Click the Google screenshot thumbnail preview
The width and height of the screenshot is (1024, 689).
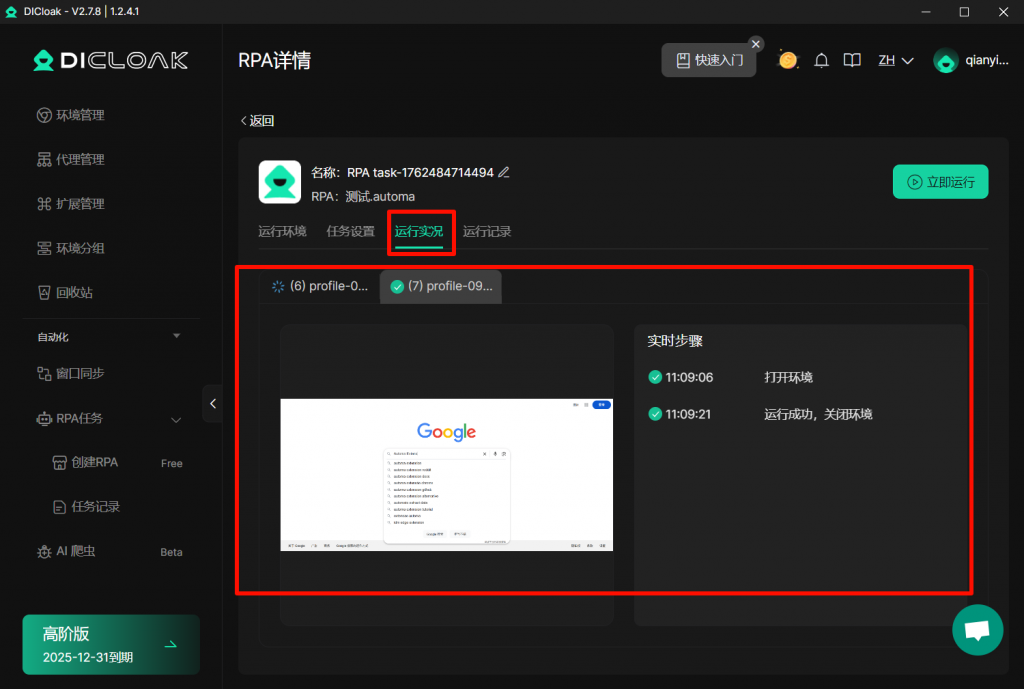tap(446, 474)
